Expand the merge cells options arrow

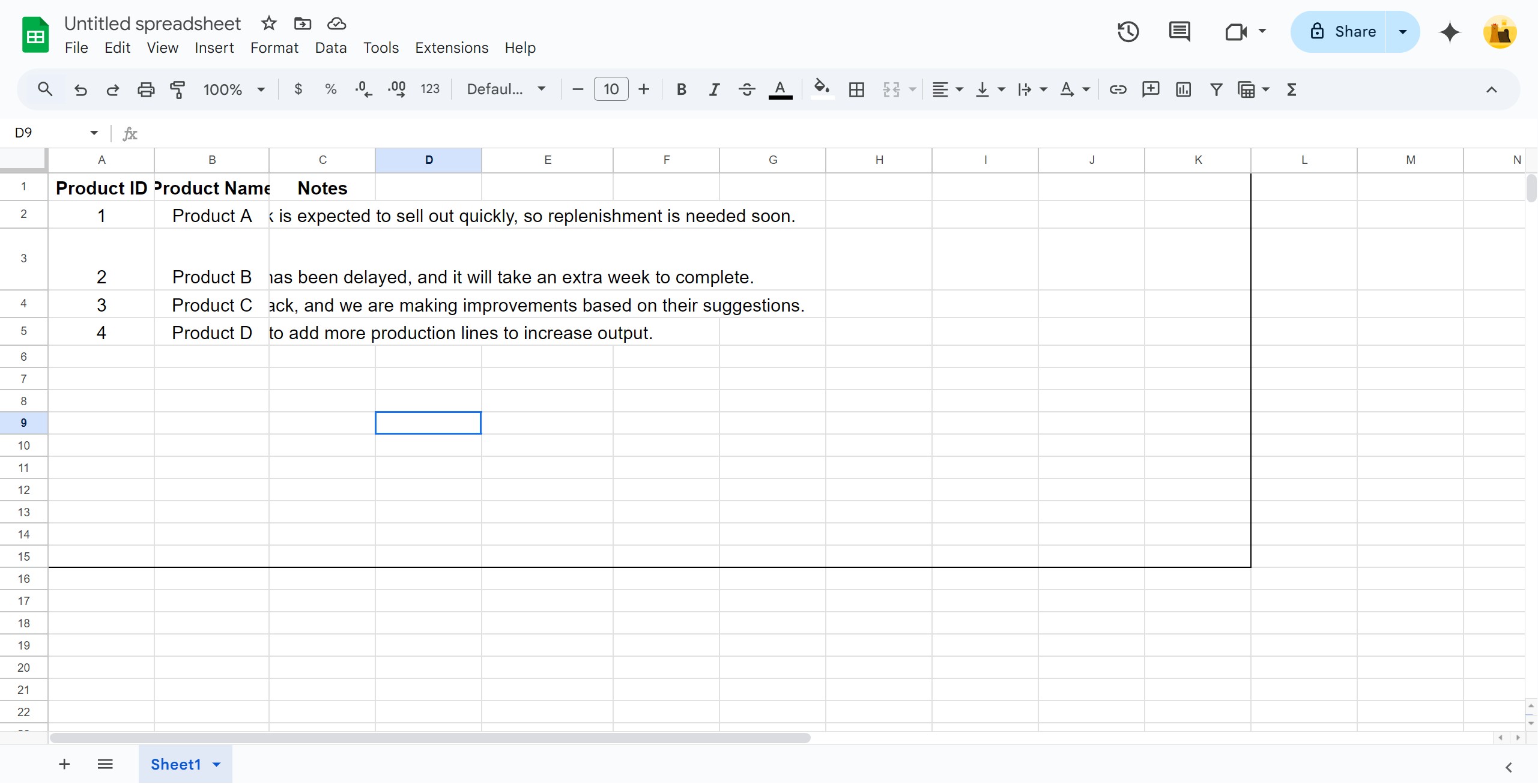tap(912, 89)
